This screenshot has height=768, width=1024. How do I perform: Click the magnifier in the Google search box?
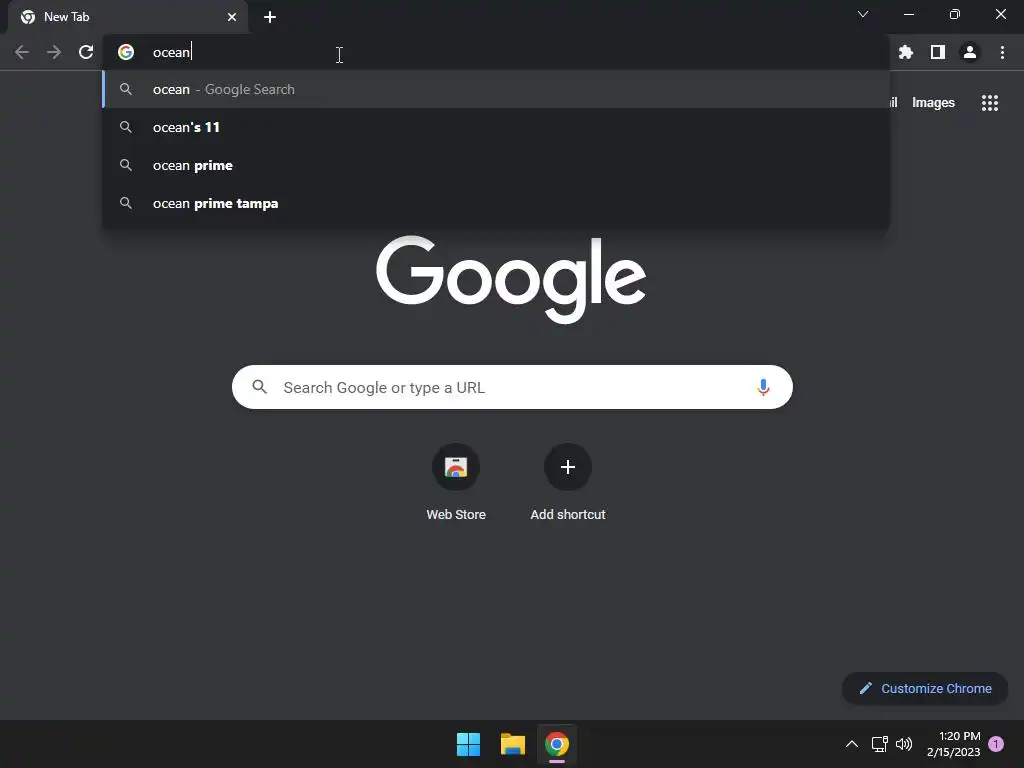click(x=260, y=387)
